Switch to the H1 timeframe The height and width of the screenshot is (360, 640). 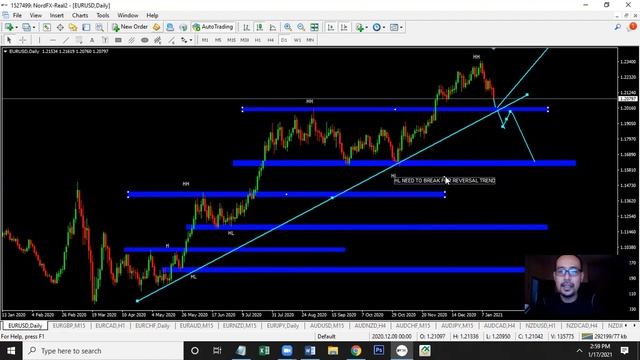coord(258,40)
